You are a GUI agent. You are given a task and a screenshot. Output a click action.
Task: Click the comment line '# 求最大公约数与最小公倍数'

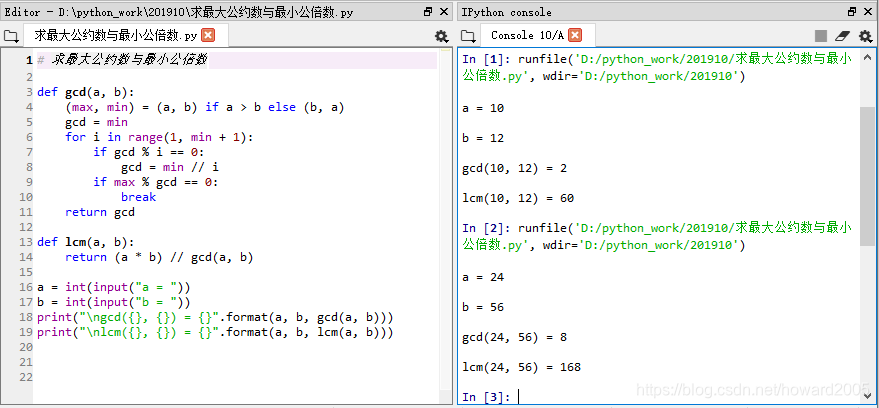click(x=122, y=61)
